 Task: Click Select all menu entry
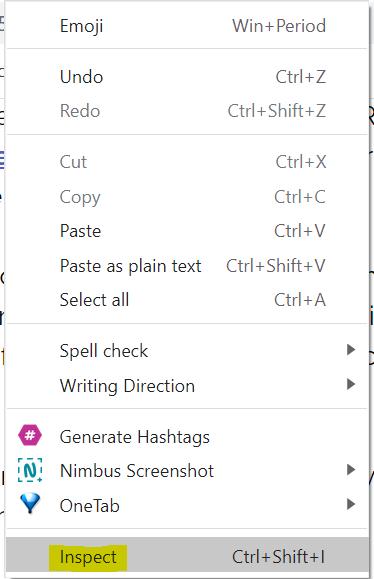[x=187, y=300]
